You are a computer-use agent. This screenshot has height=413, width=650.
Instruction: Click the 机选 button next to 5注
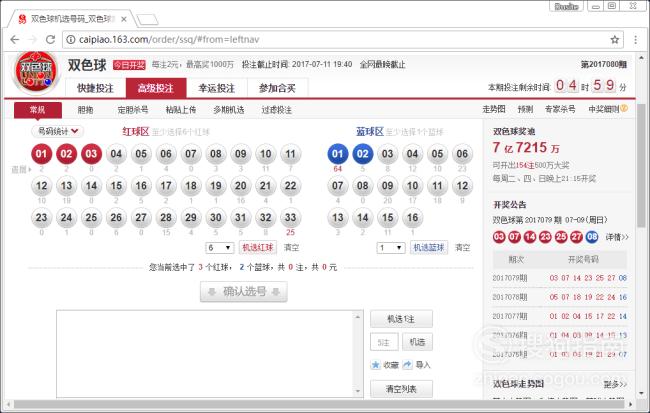pyautogui.click(x=417, y=342)
